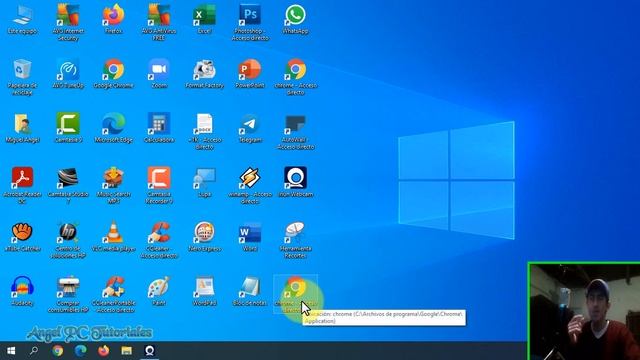Image resolution: width=640 pixels, height=360 pixels.
Task: Select the winamp - Acceso directo icon
Action: tap(250, 185)
